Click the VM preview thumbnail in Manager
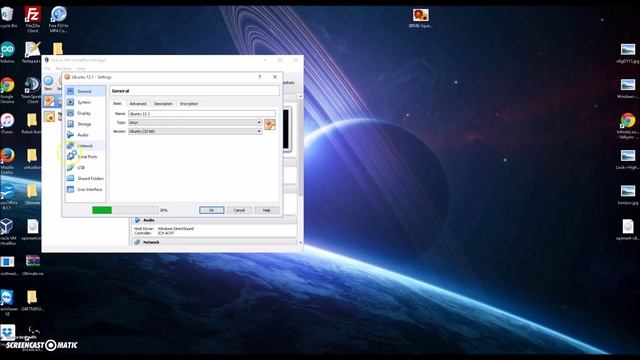 287,129
